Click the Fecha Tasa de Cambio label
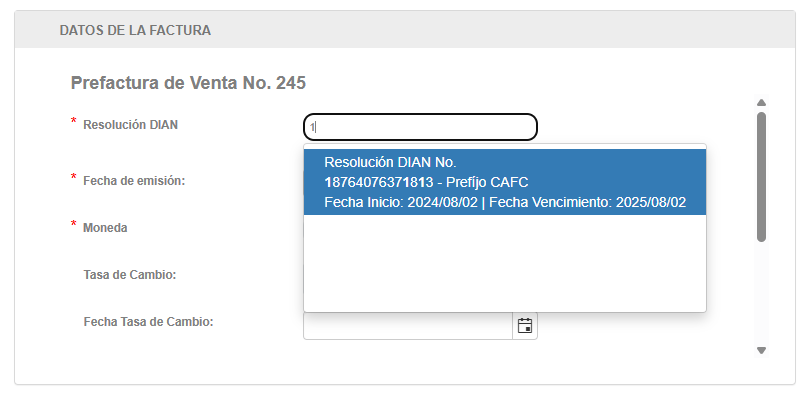Viewport: 812px width, 406px height. coord(149,322)
